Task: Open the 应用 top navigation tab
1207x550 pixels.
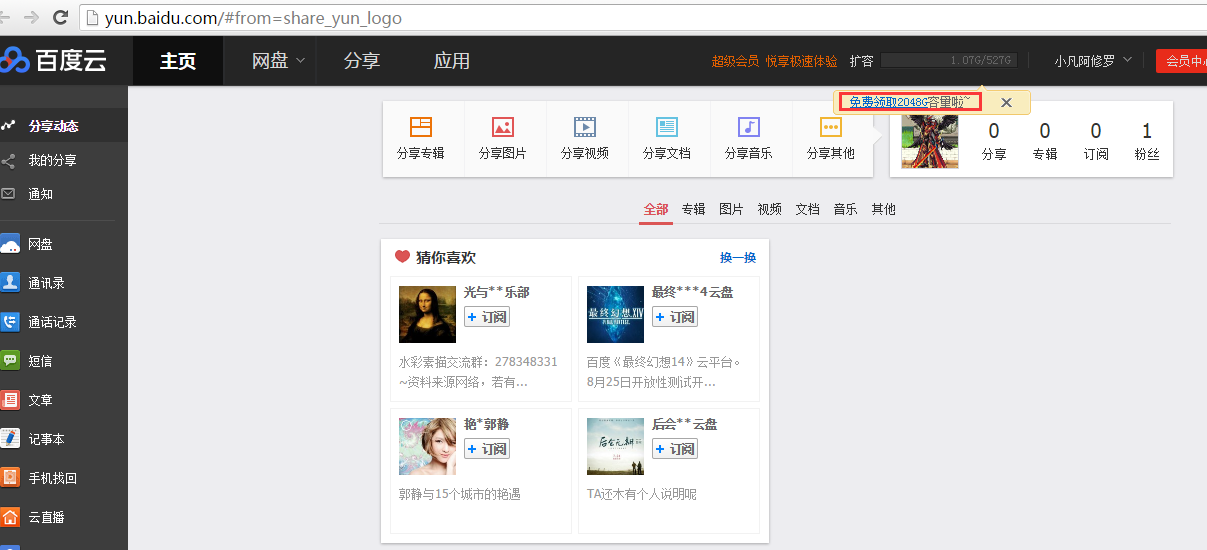Action: point(452,61)
